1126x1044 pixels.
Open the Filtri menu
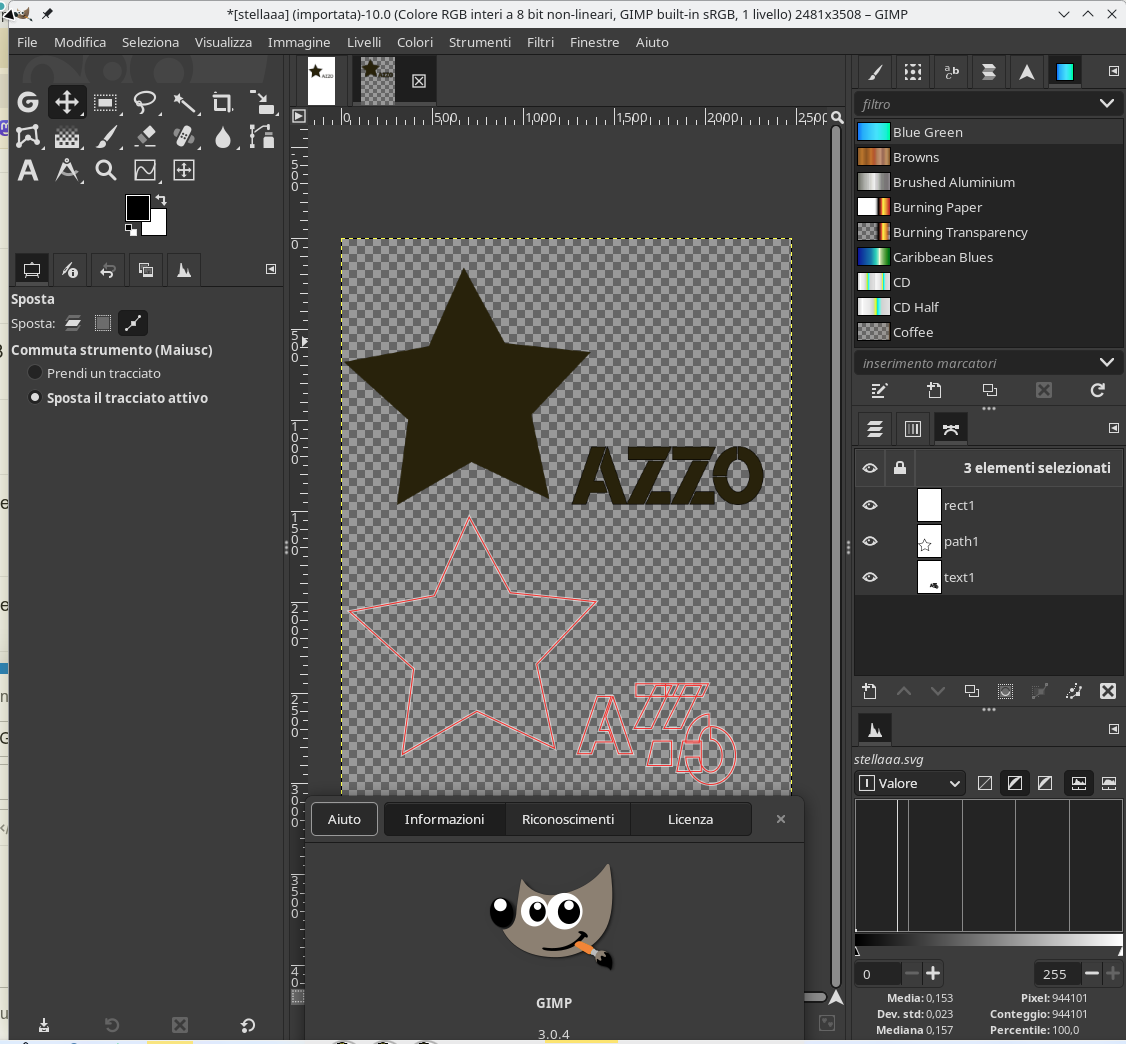tap(540, 42)
